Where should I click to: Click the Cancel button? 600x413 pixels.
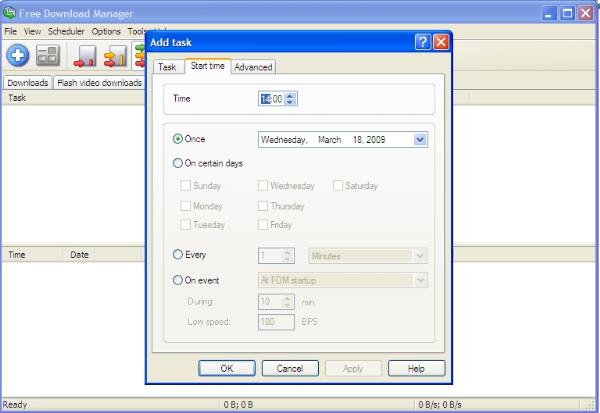(290, 368)
